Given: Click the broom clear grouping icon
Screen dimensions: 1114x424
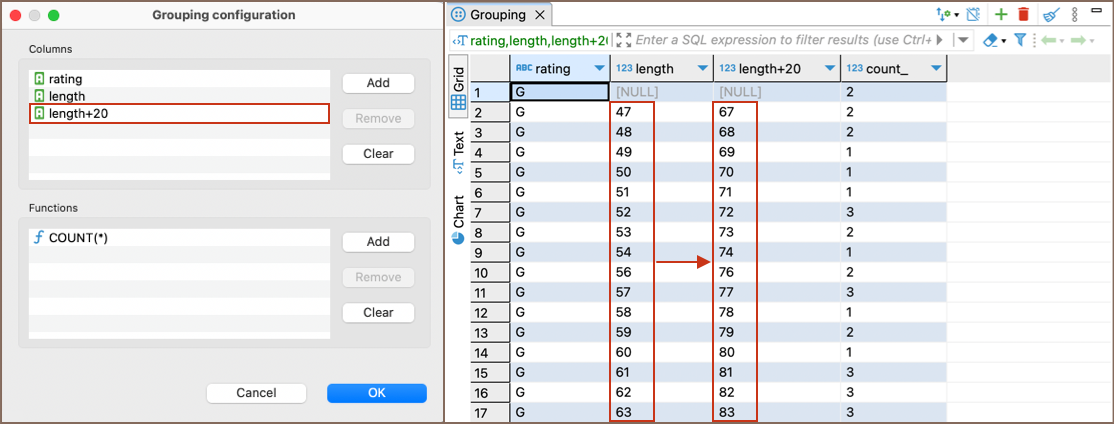Looking at the screenshot, I should pyautogui.click(x=1051, y=14).
